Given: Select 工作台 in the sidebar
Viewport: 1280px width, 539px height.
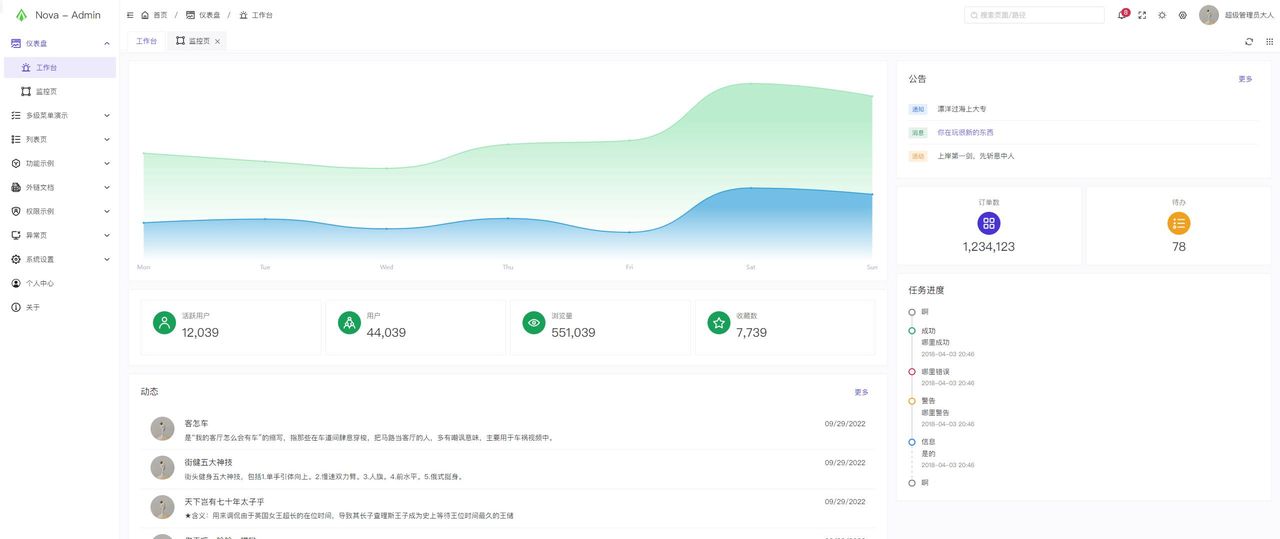Looking at the screenshot, I should pos(60,67).
